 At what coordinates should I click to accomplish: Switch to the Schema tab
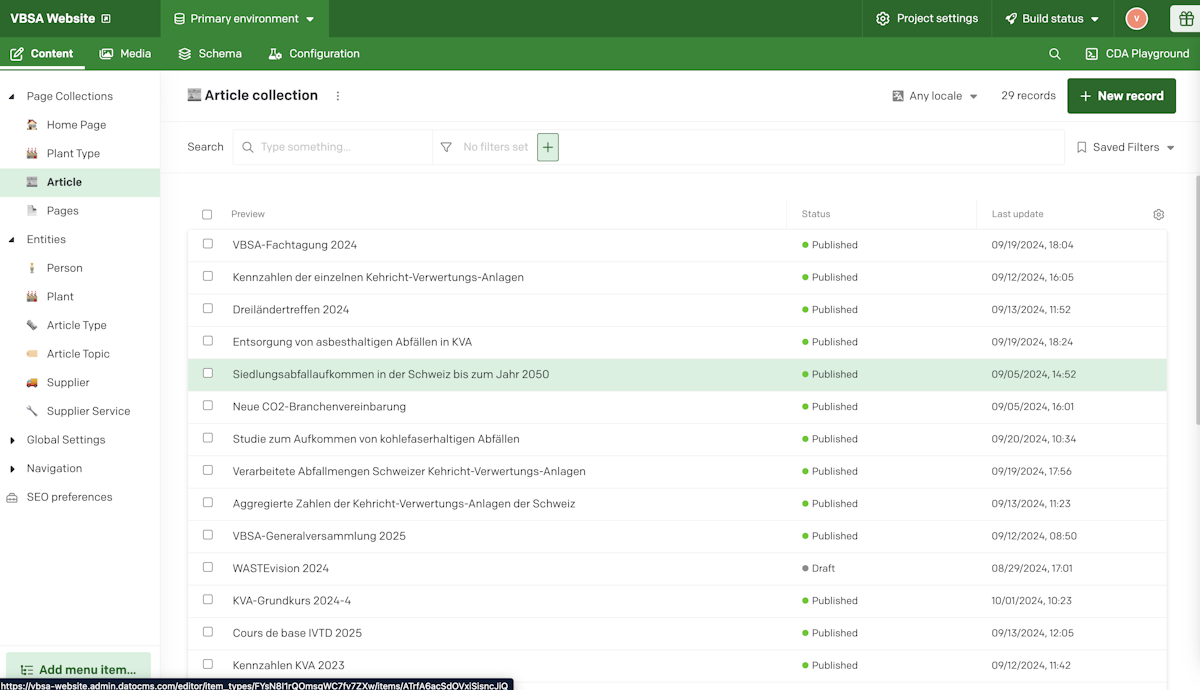point(210,54)
